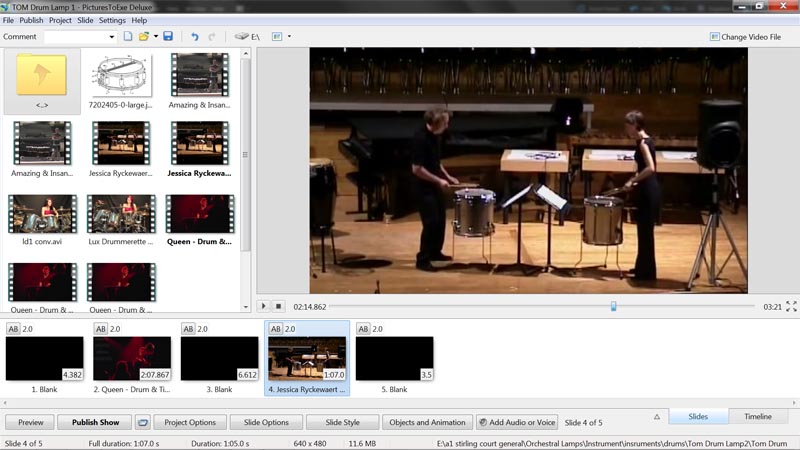
Task: Open the Settings menu
Action: tap(112, 20)
